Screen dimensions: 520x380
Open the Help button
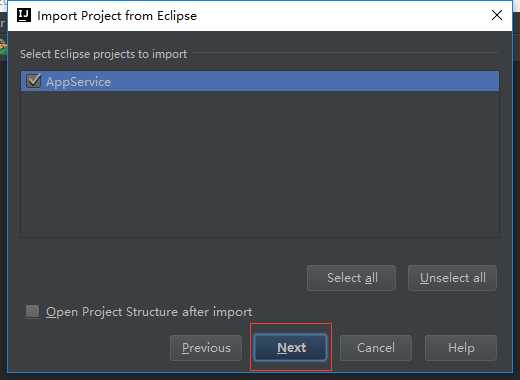(461, 348)
